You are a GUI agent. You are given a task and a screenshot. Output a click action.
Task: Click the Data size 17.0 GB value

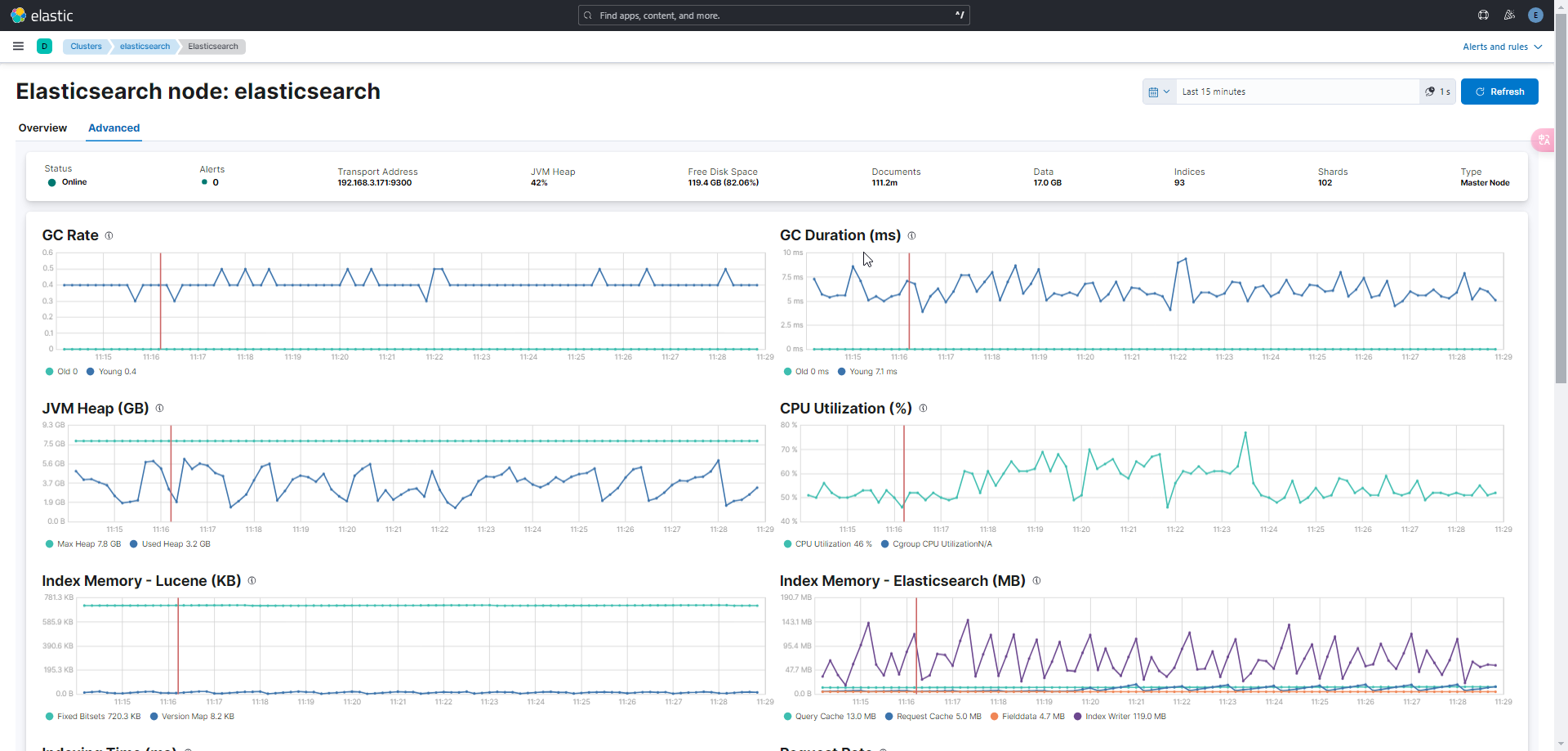click(x=1048, y=183)
